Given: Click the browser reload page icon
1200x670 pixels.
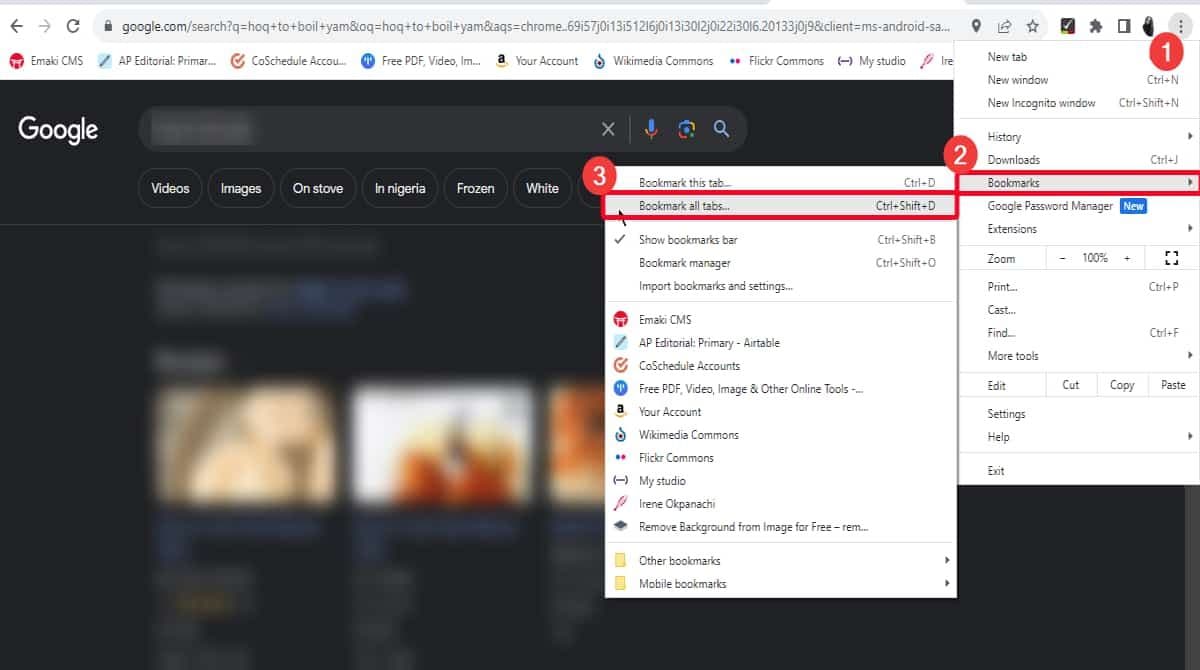Looking at the screenshot, I should (73, 27).
